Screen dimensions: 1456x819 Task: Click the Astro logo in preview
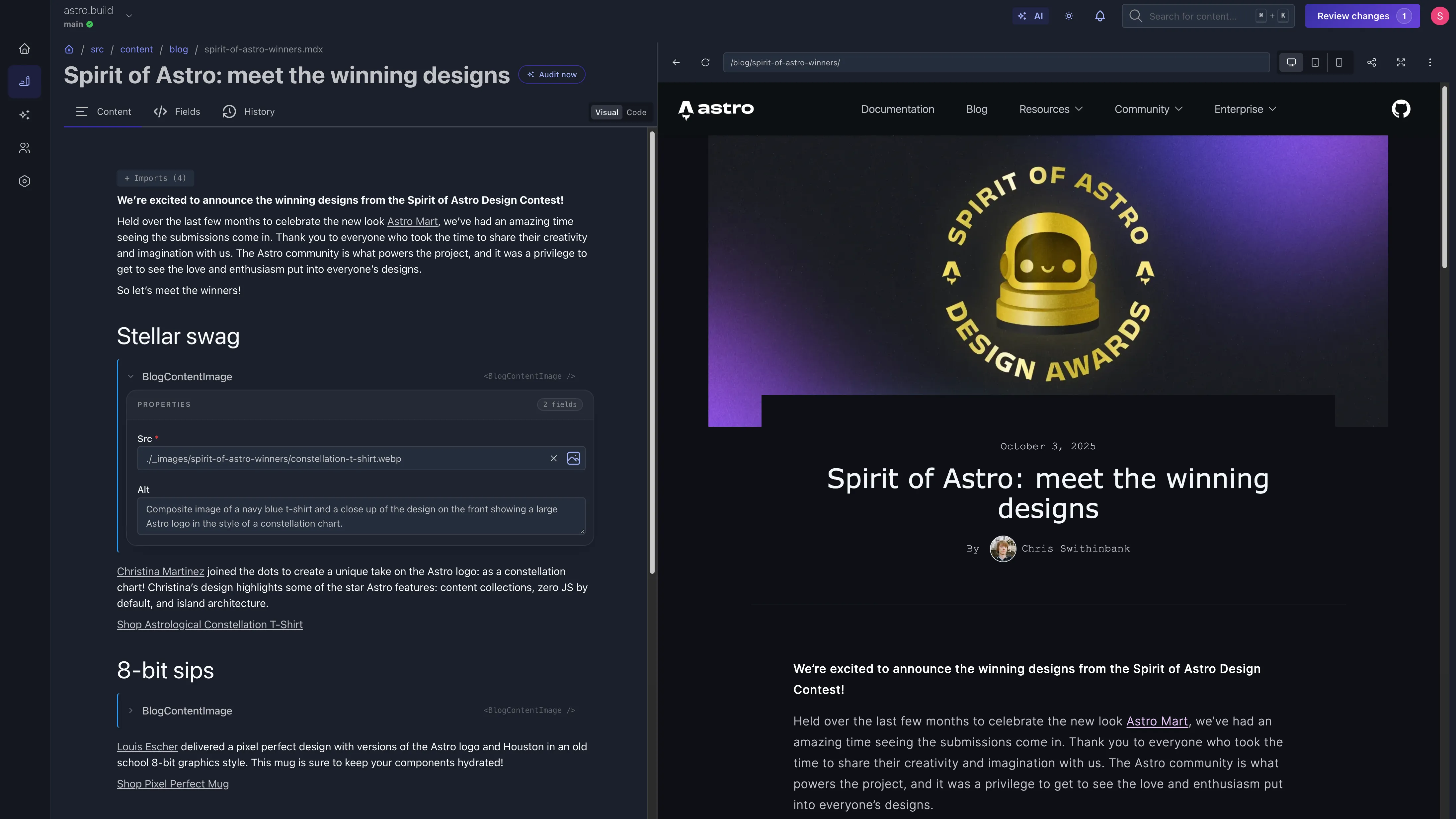point(716,109)
